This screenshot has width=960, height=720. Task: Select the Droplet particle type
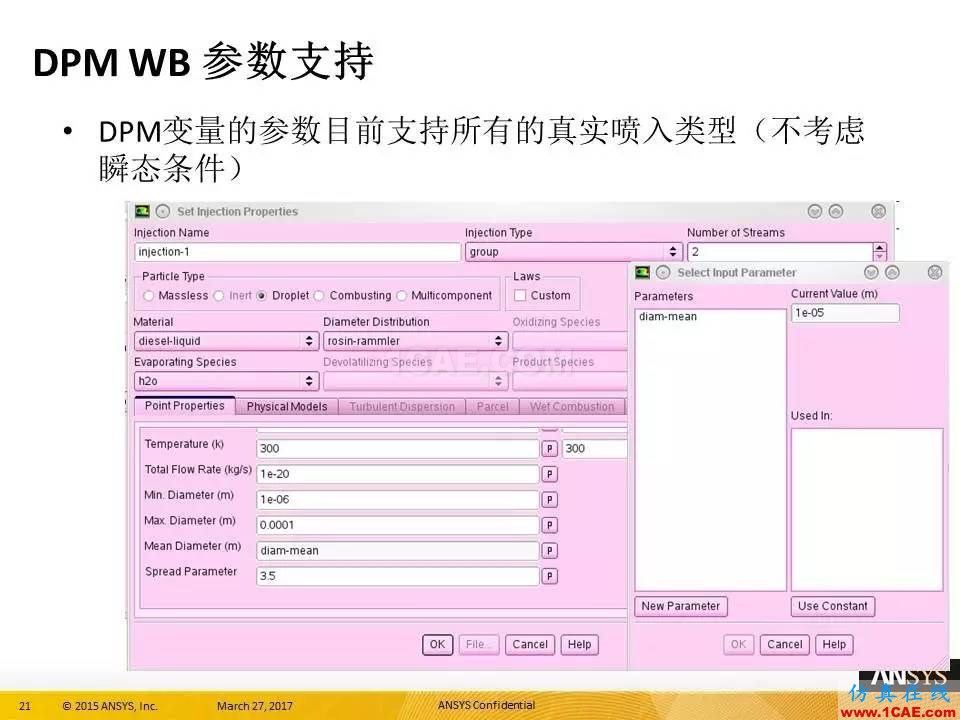point(261,296)
